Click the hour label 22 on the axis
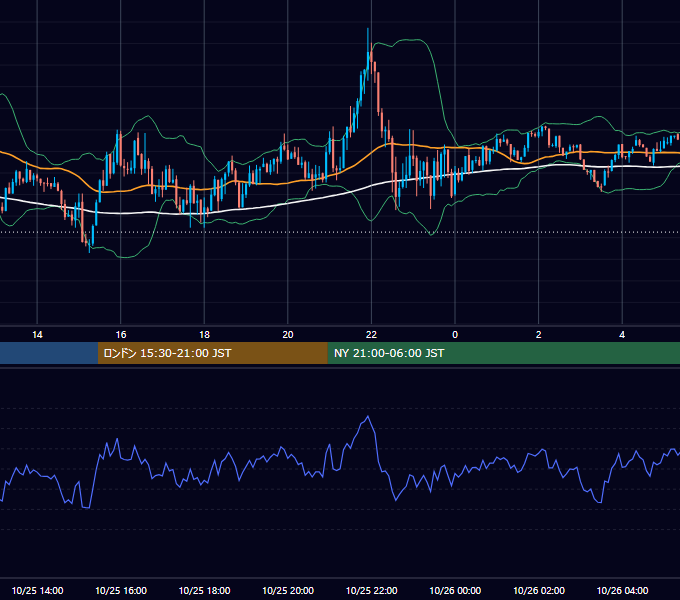Image resolution: width=680 pixels, height=600 pixels. [x=371, y=335]
